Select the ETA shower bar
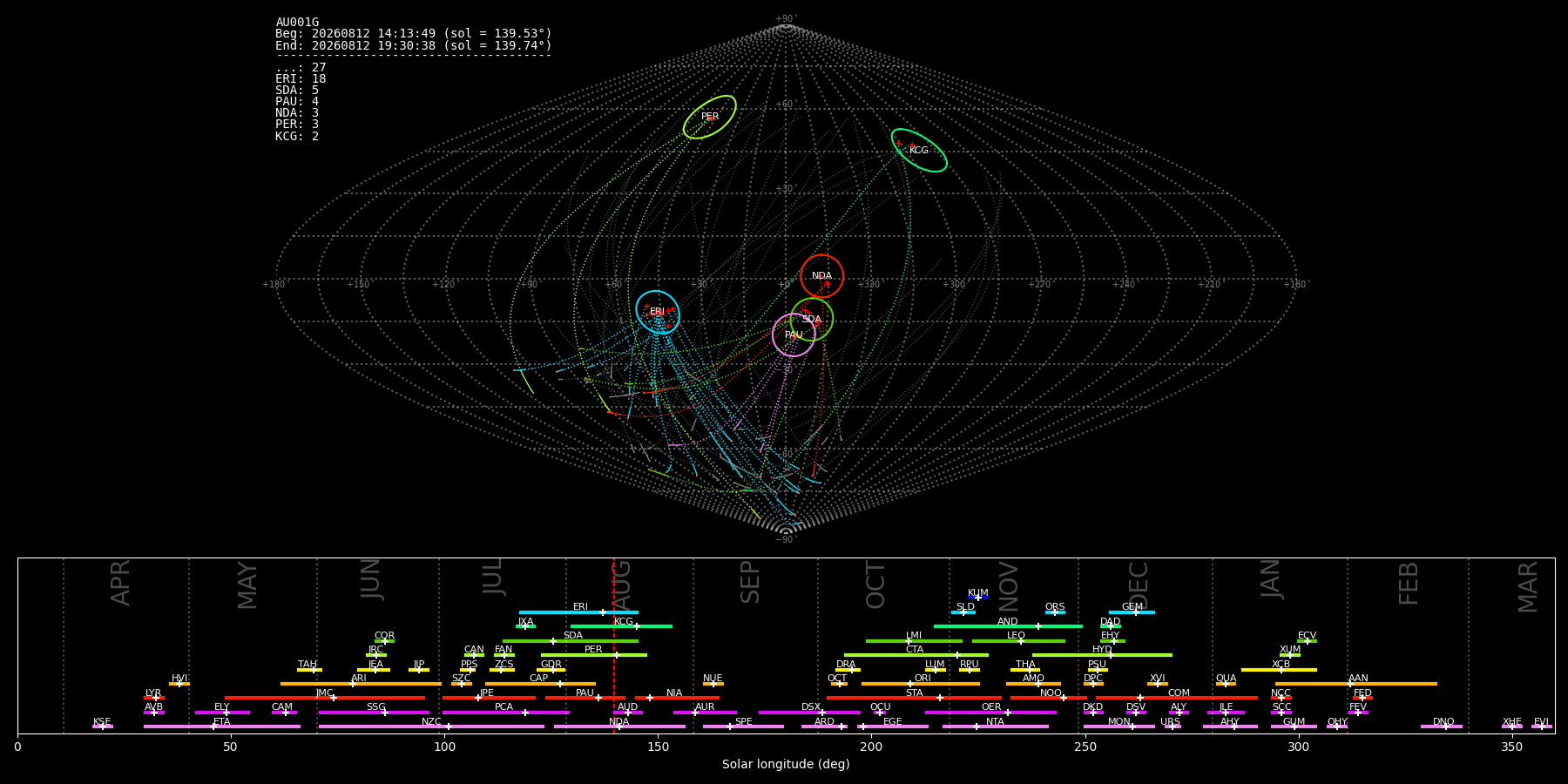This screenshot has width=1568, height=784. pyautogui.click(x=222, y=727)
